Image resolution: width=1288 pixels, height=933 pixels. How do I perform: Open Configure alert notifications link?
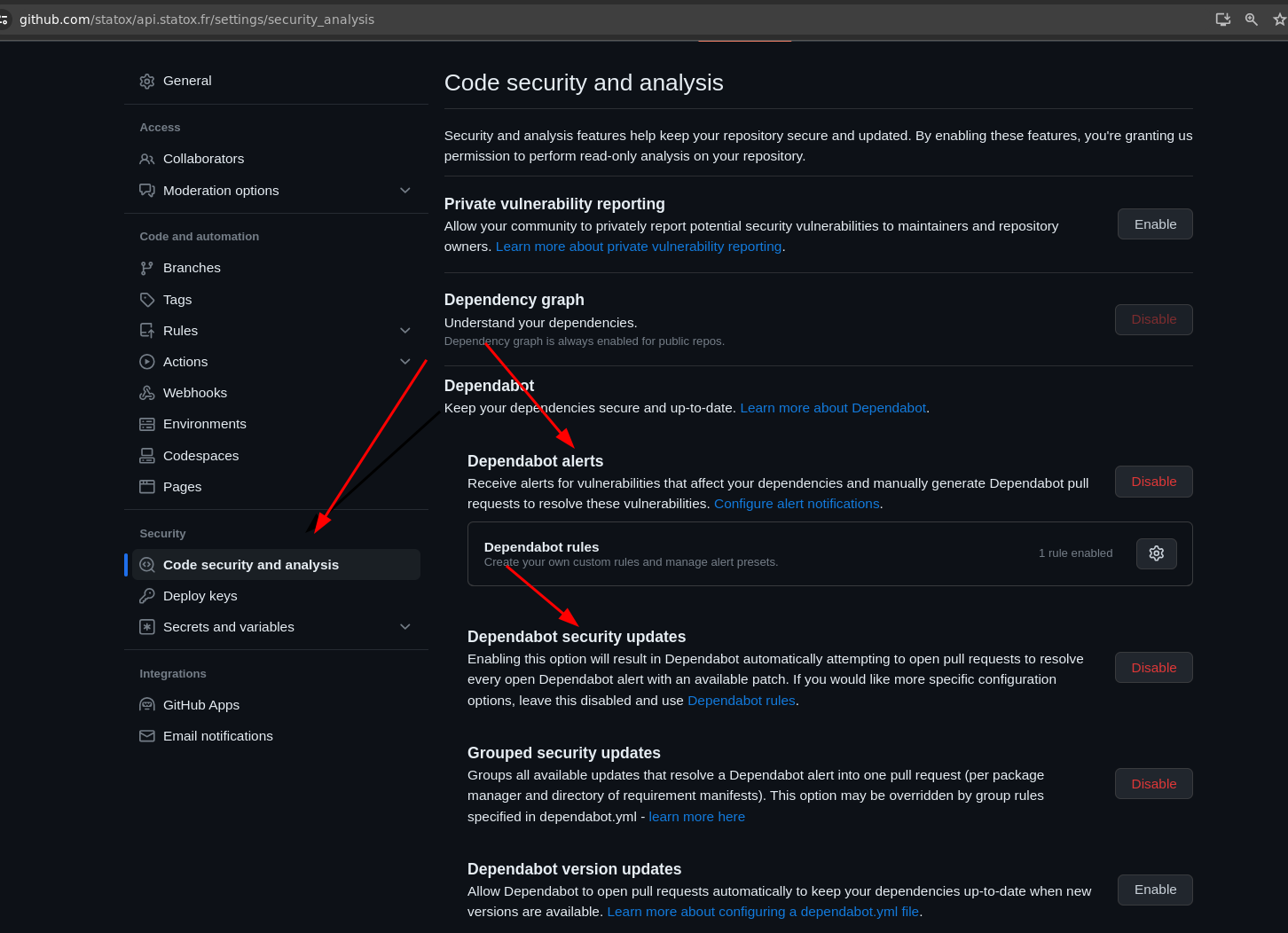pyautogui.click(x=797, y=504)
